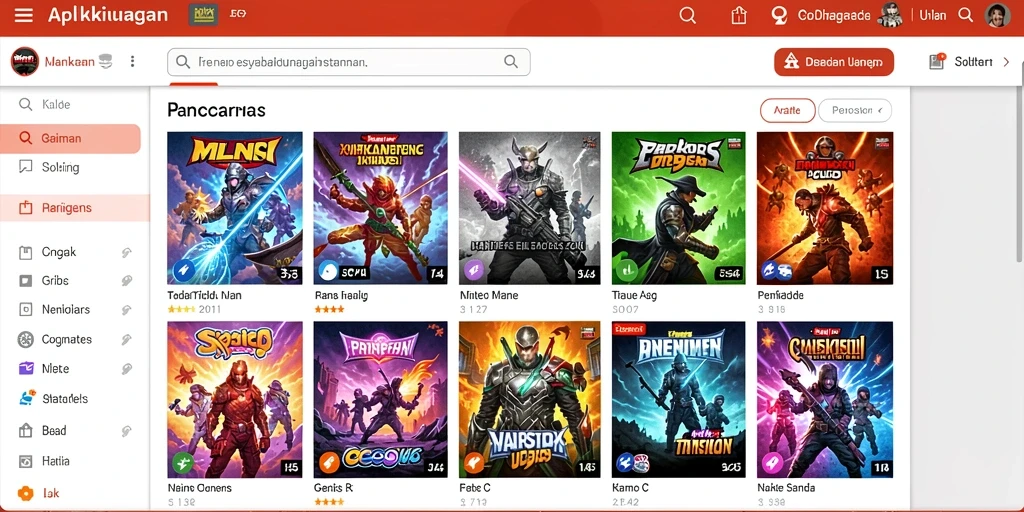Viewport: 1024px width, 512px height.
Task: Open the MLNSI game cover
Action: point(235,208)
